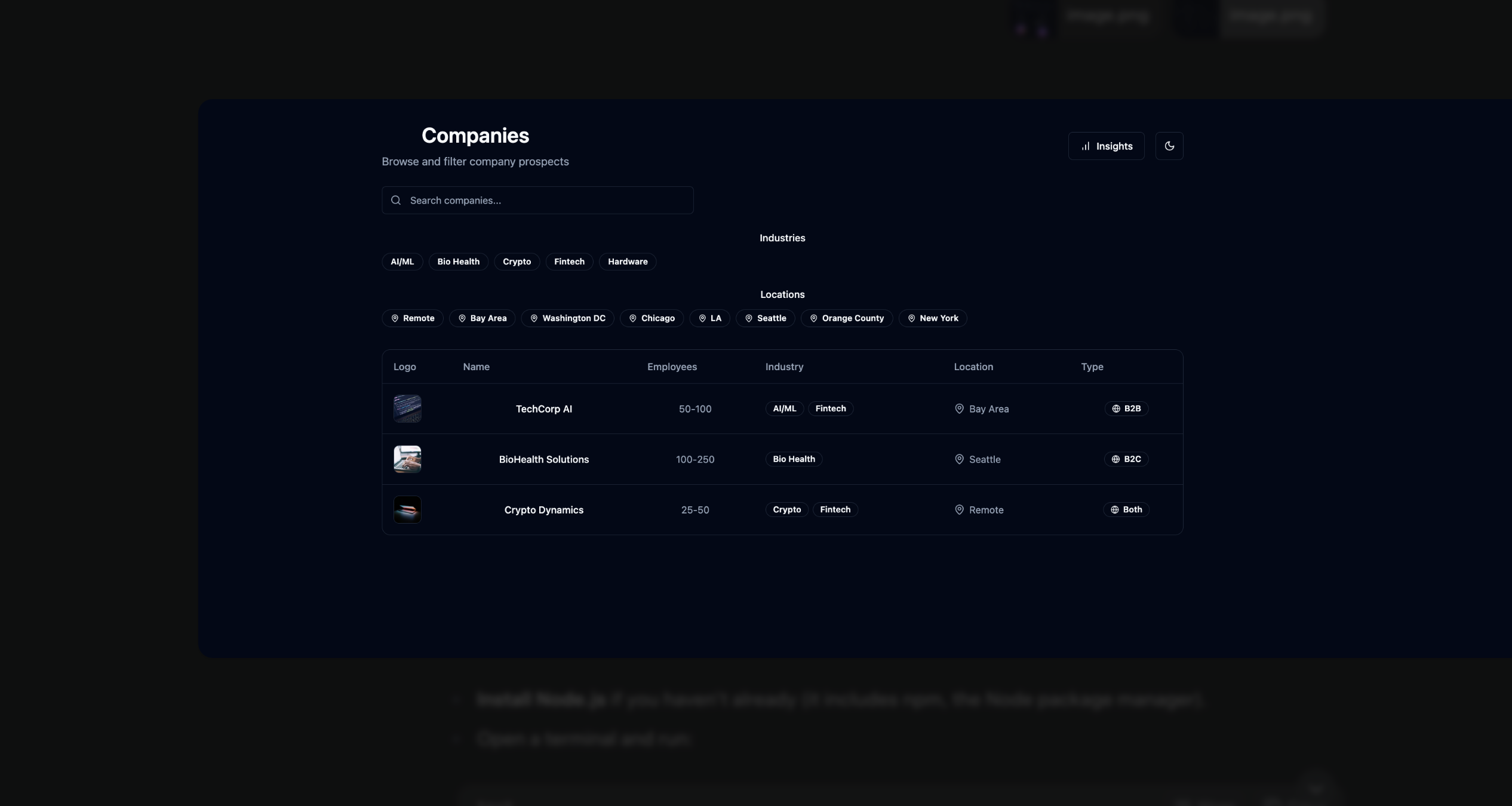Screen dimensions: 1512x806
Task: Click the search magnifier icon
Action: [x=396, y=201]
